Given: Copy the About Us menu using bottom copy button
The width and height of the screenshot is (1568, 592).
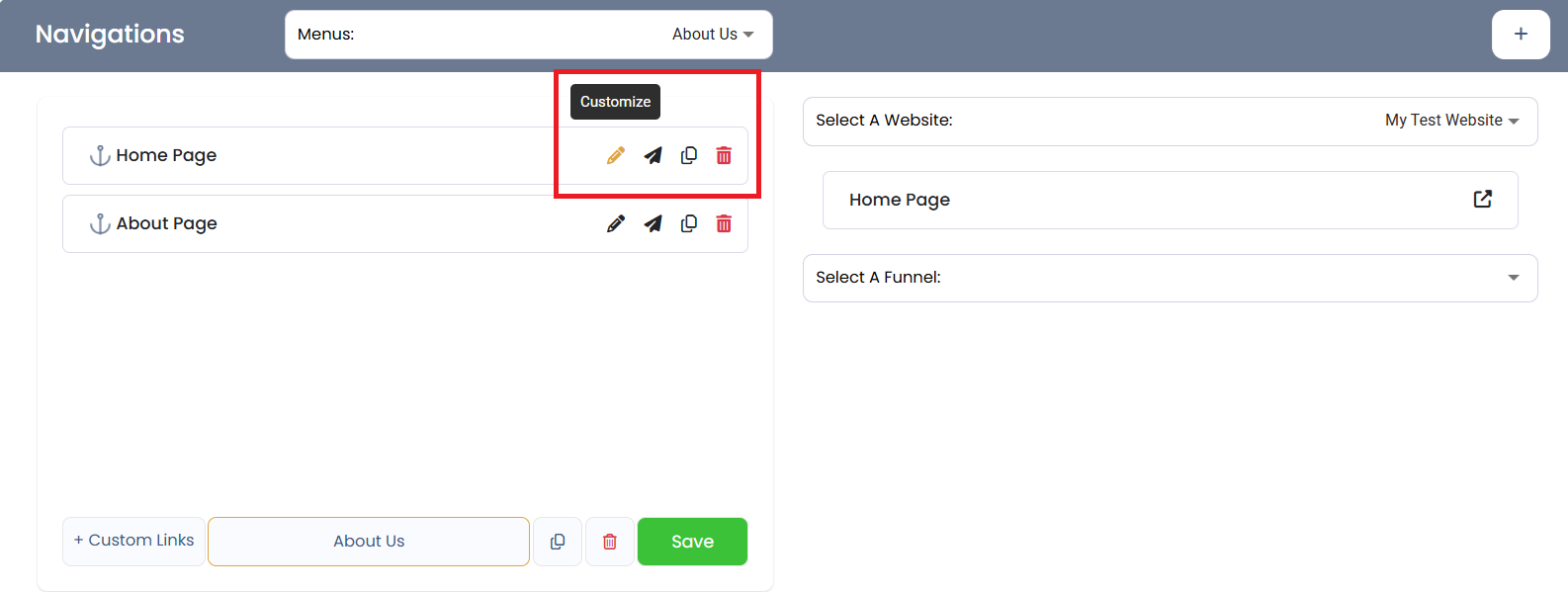Looking at the screenshot, I should point(558,542).
